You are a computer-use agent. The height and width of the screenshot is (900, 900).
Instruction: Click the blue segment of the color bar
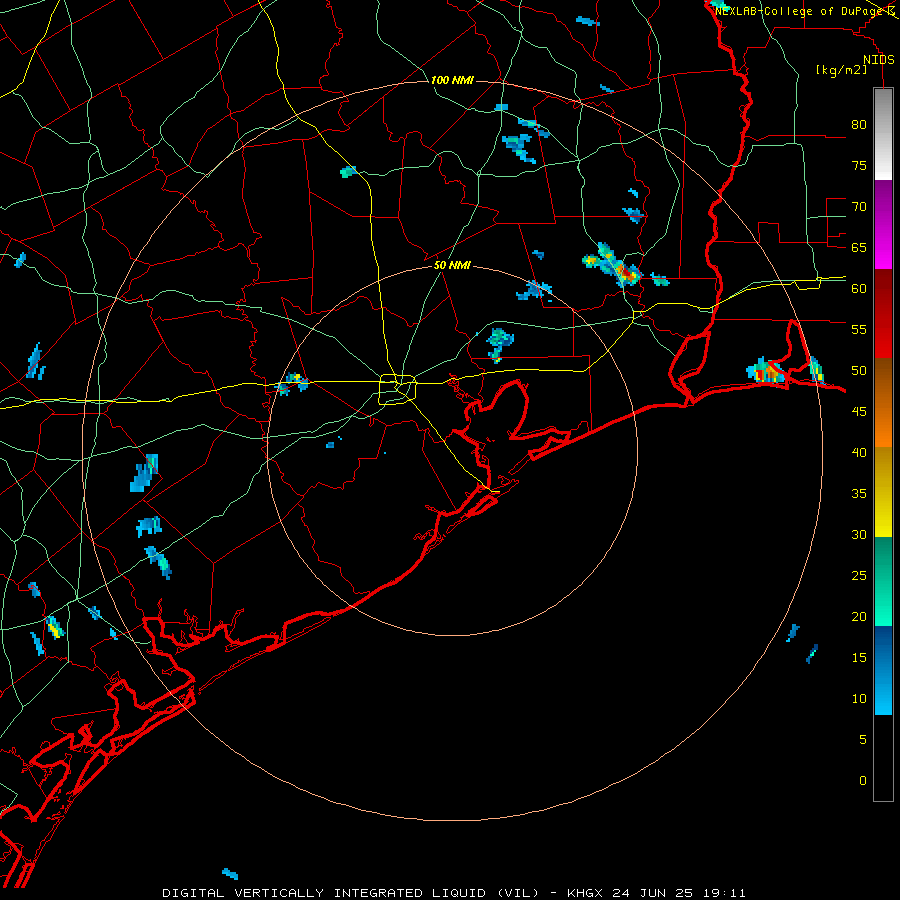point(883,670)
